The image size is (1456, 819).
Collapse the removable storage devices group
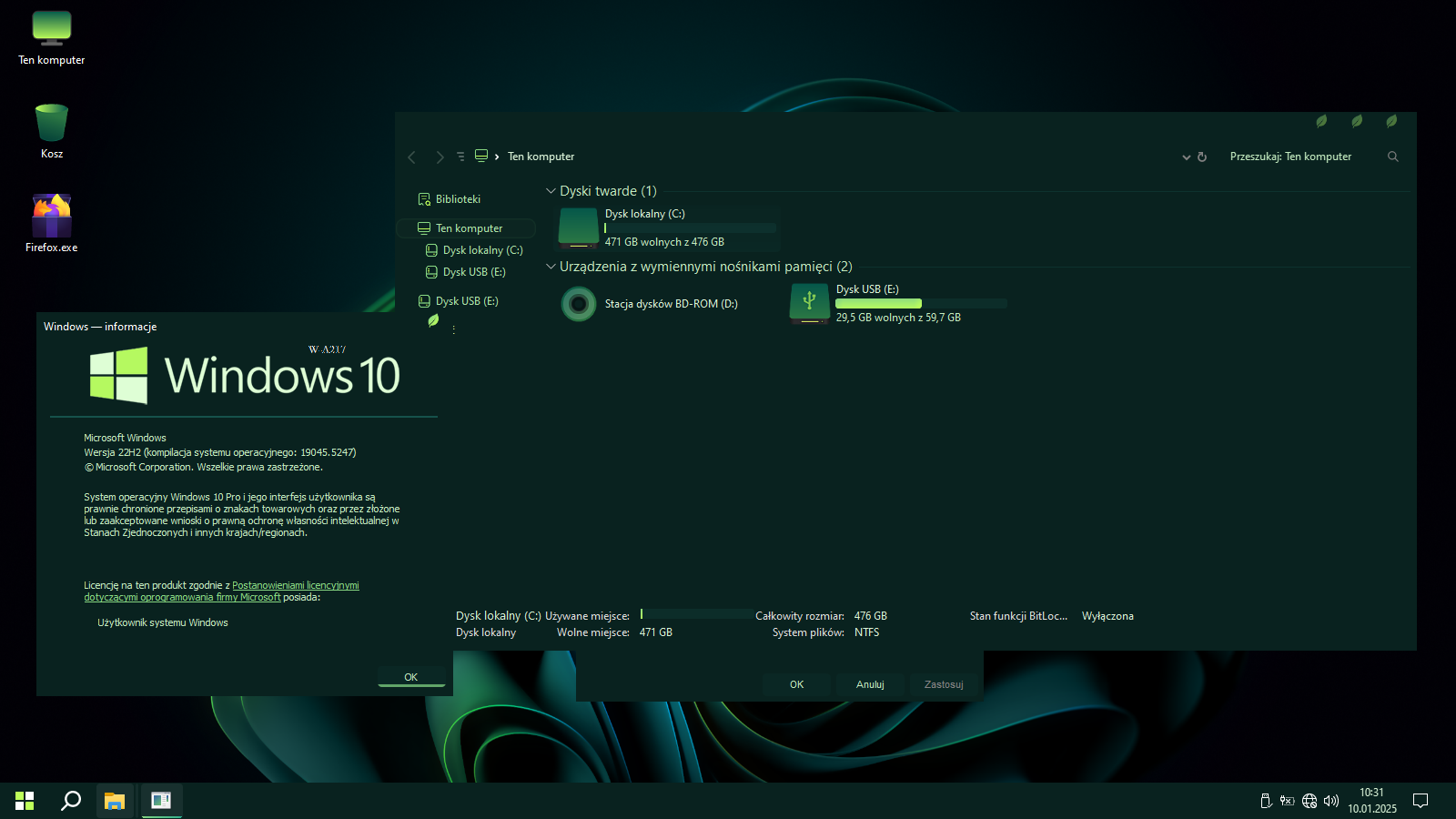pos(551,267)
